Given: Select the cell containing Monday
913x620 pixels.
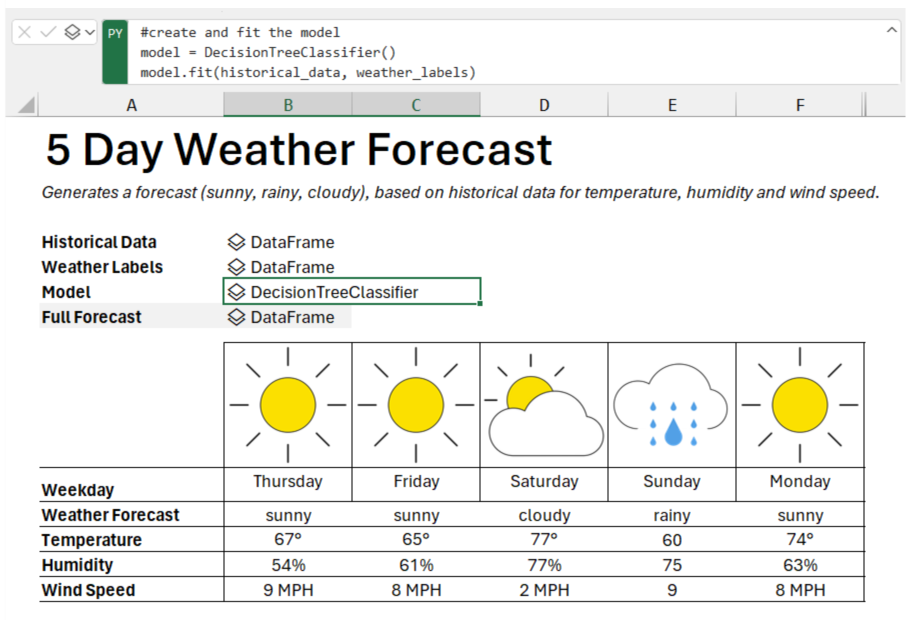Looking at the screenshot, I should pos(799,482).
